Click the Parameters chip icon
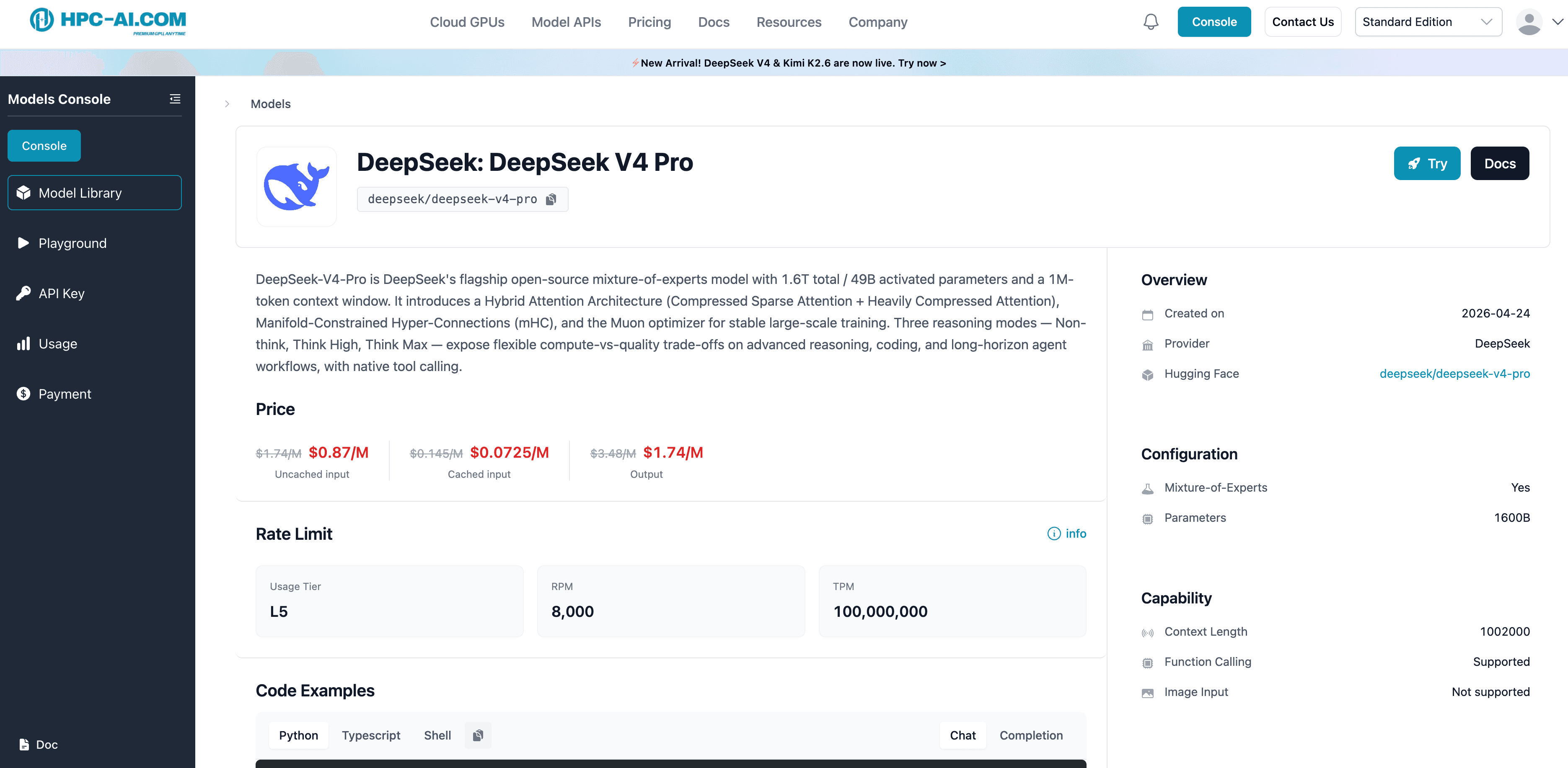1568x768 pixels. click(1147, 519)
